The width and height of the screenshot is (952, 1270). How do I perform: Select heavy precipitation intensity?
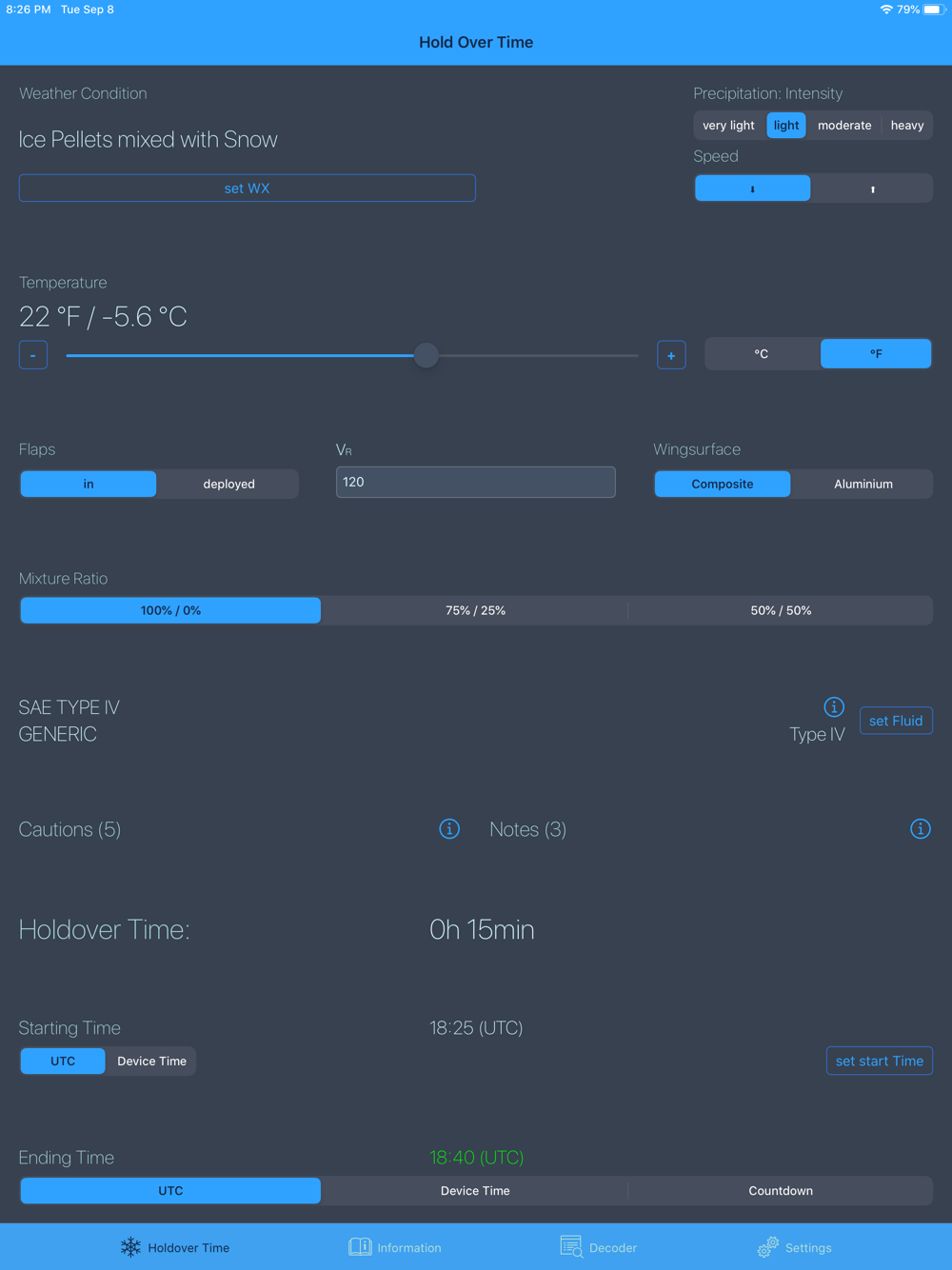[907, 126]
